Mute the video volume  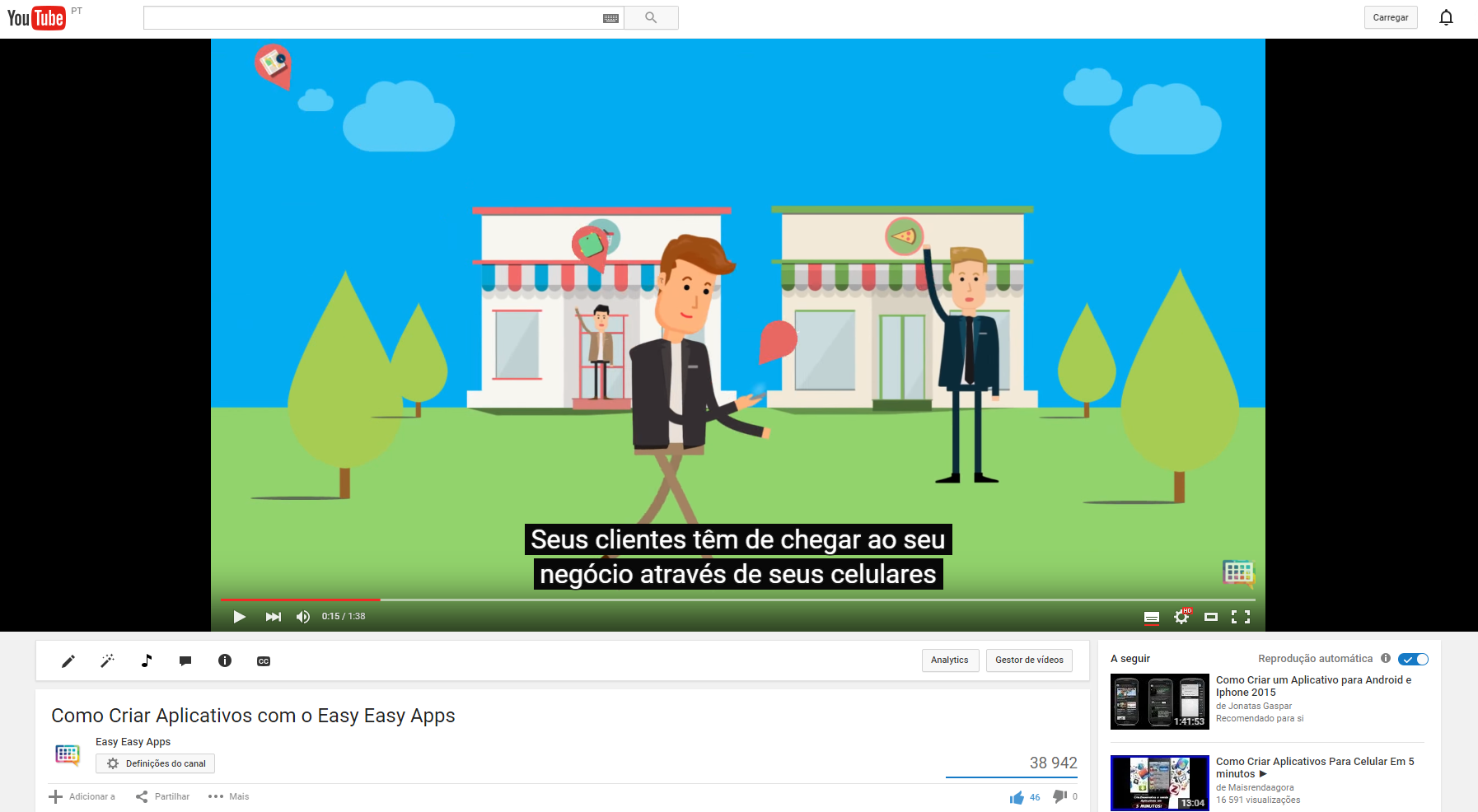tap(302, 616)
